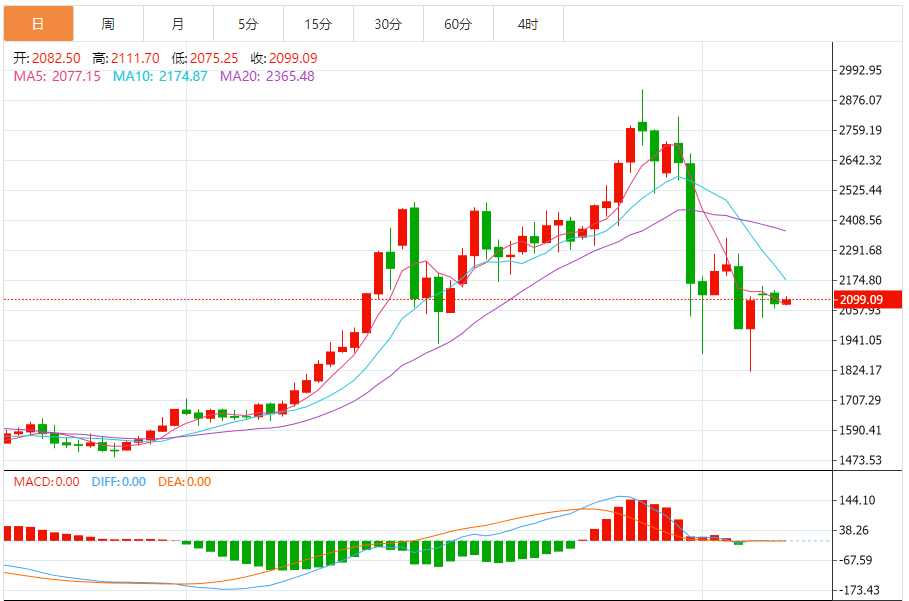Click the 1941.05 price axis label

[x=860, y=340]
